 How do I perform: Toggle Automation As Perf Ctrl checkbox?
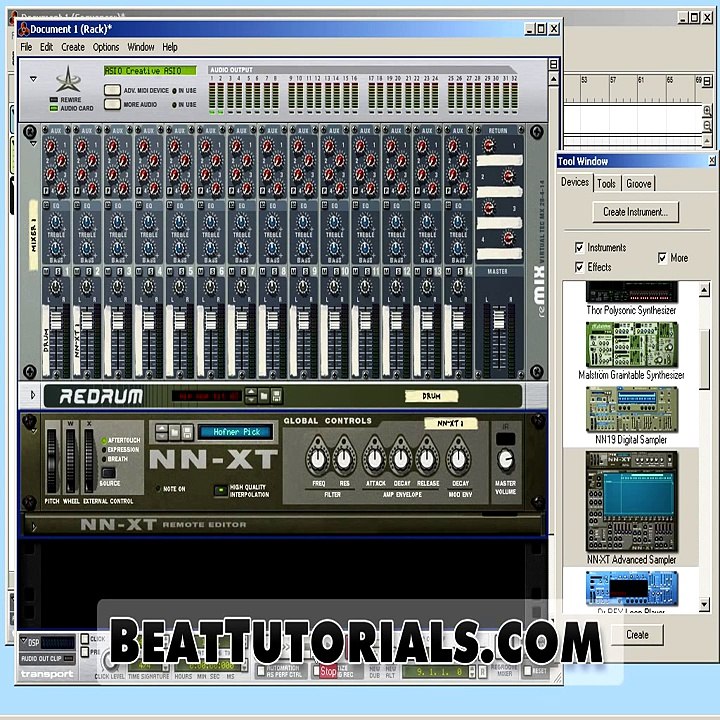(x=261, y=671)
